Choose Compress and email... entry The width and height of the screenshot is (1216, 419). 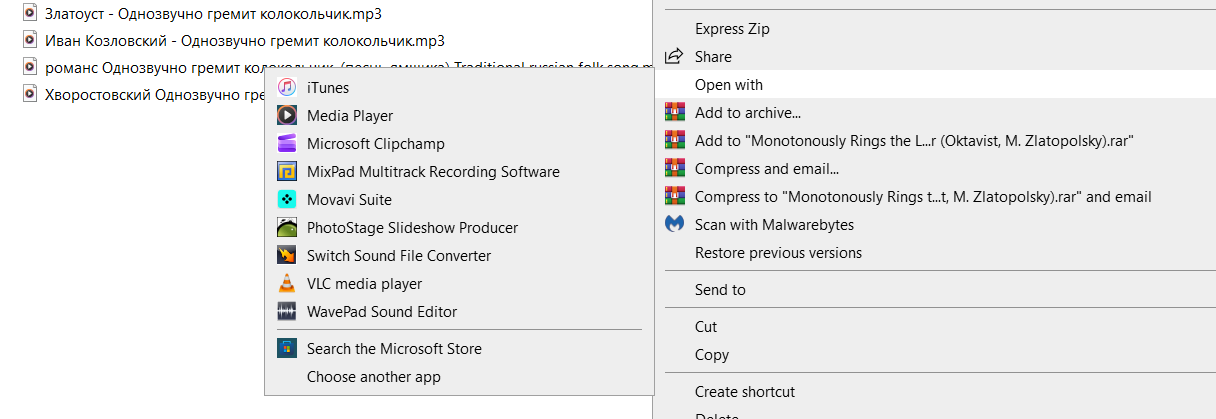tap(766, 169)
